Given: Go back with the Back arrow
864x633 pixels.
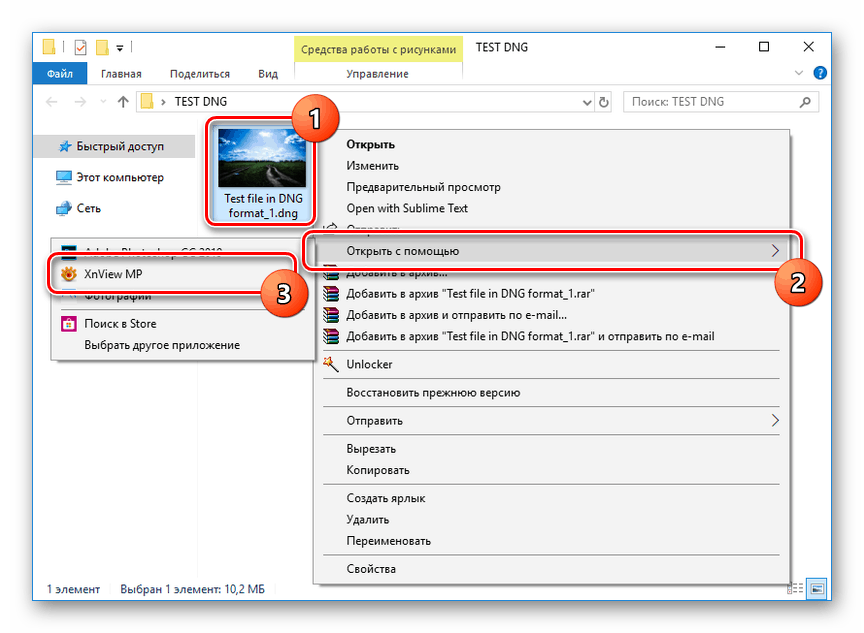Looking at the screenshot, I should (52, 102).
